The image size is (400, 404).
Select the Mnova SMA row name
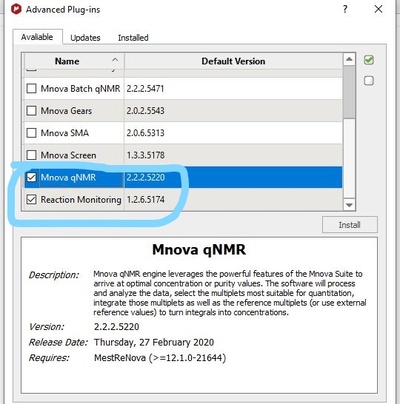[x=65, y=133]
